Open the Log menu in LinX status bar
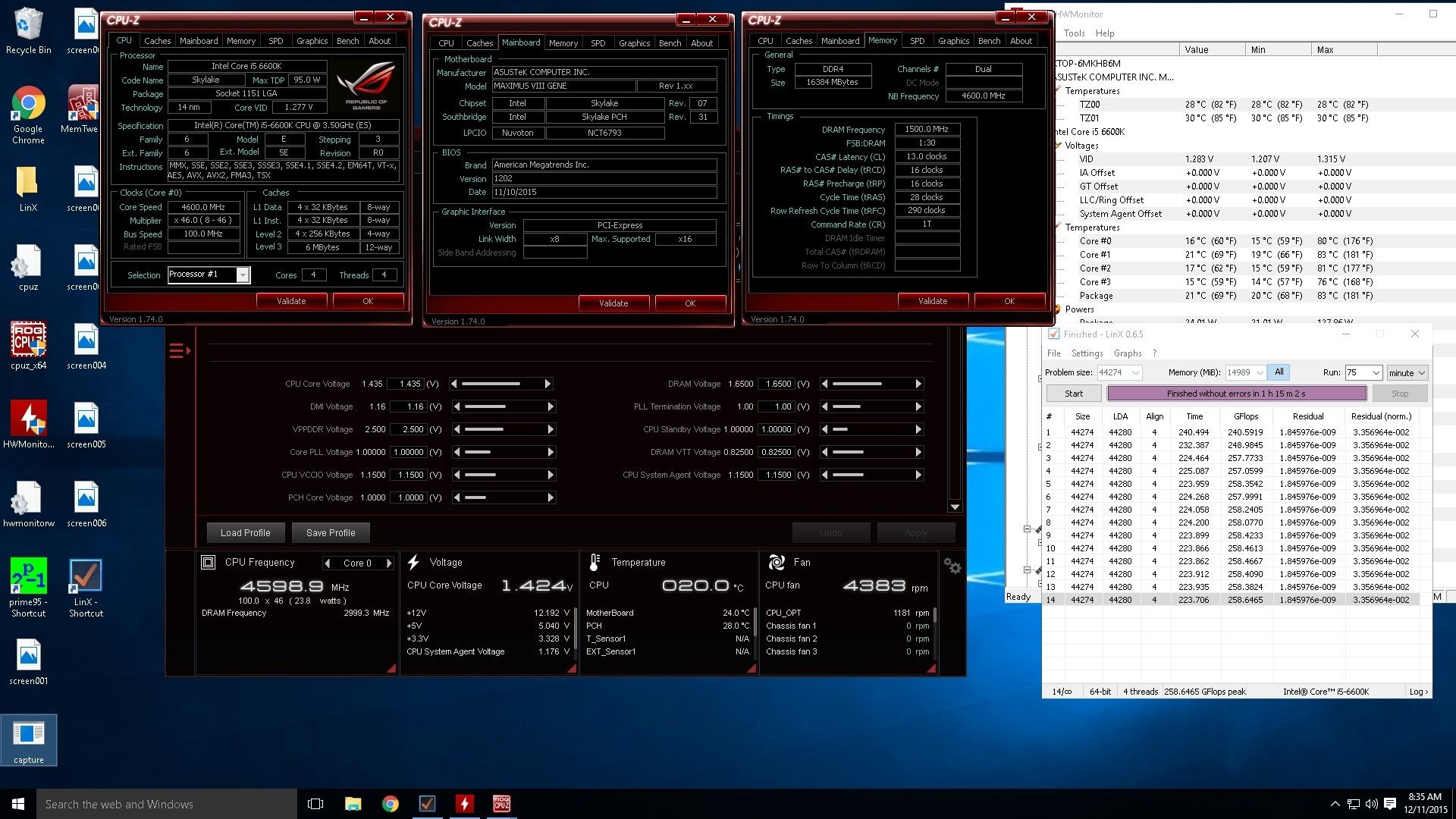Viewport: 1456px width, 819px height. 1418,692
